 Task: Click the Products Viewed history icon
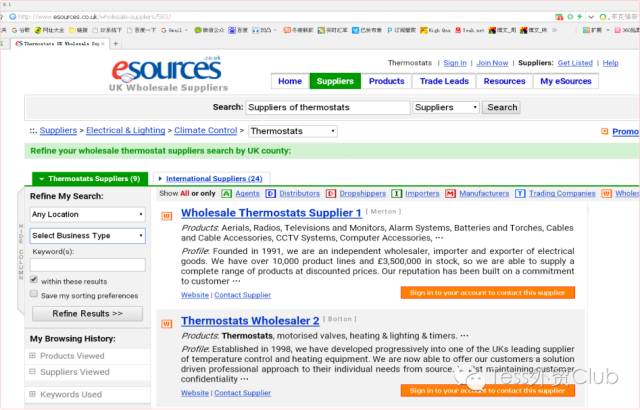pyautogui.click(x=33, y=356)
